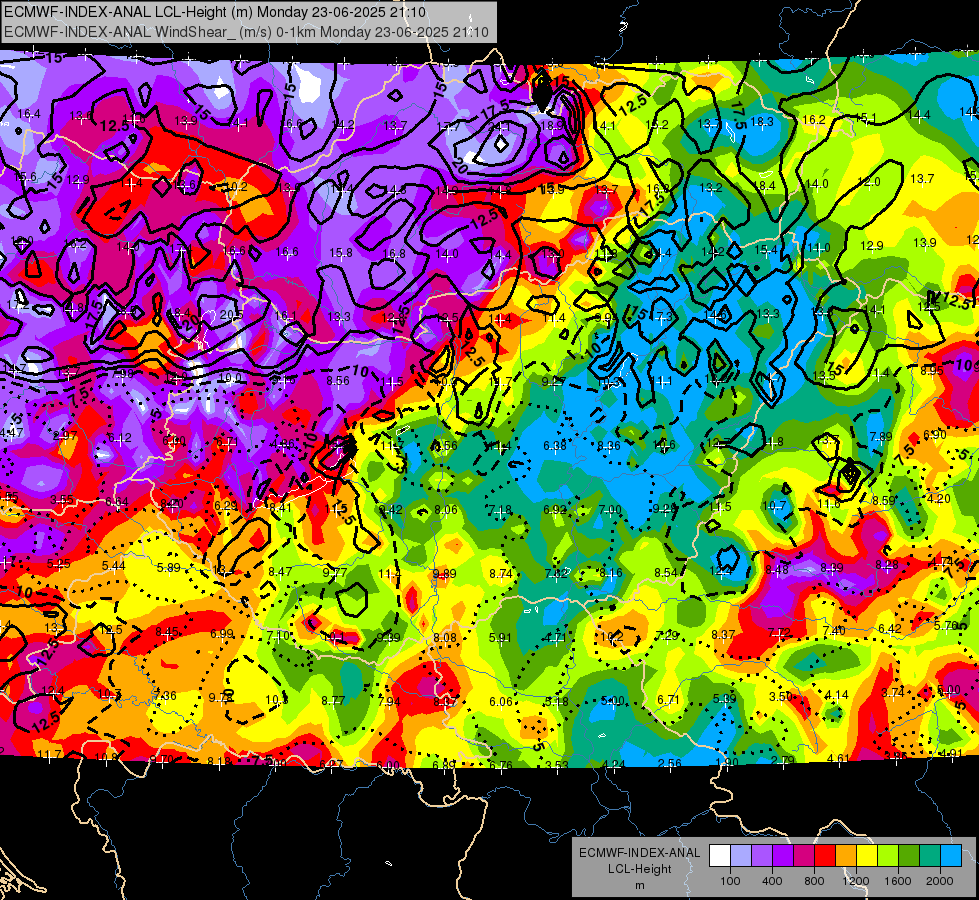Image resolution: width=979 pixels, height=900 pixels.
Task: Click the wind shear value 2.56
Action: [670, 763]
